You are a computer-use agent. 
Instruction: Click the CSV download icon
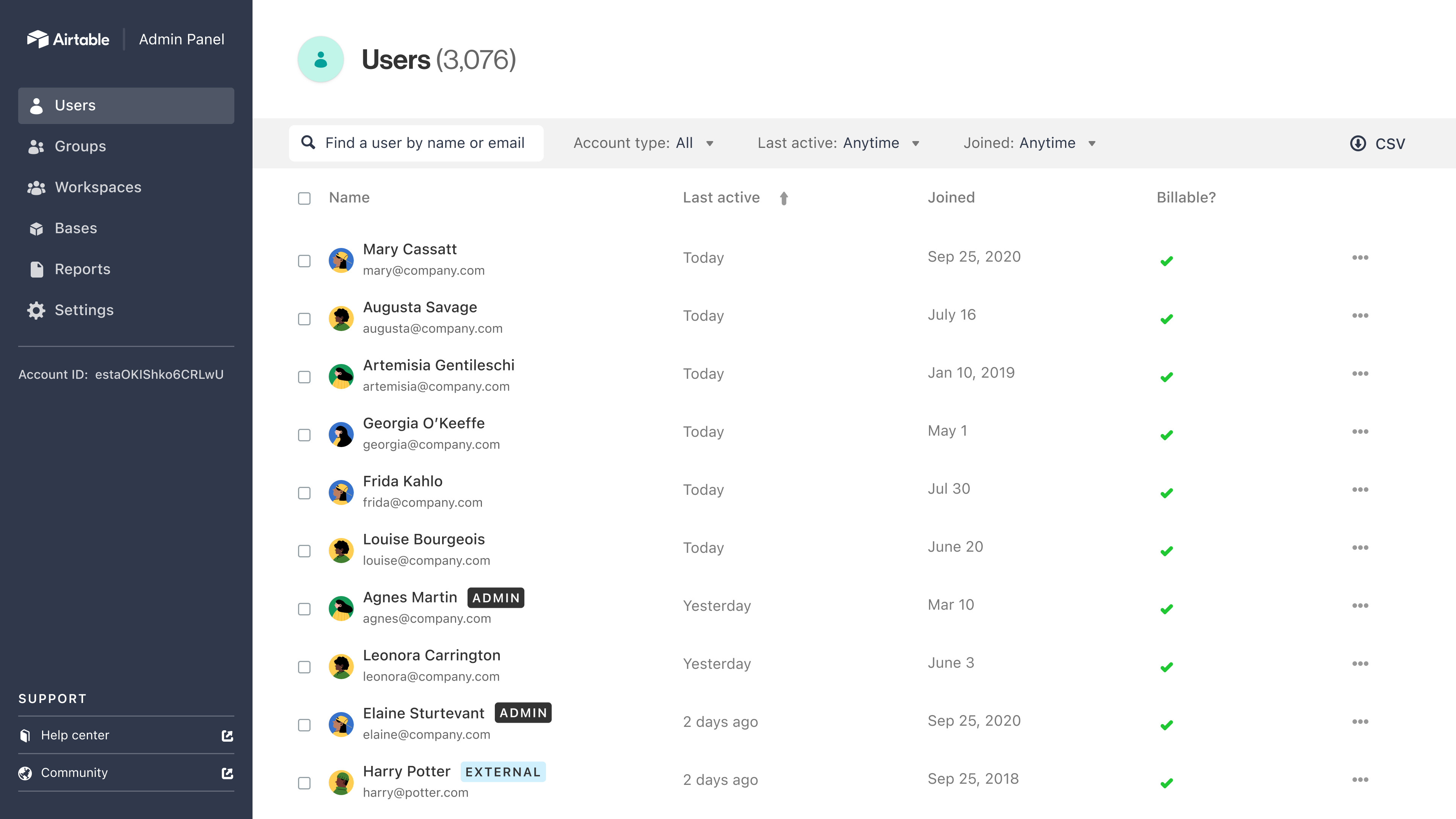(x=1358, y=144)
